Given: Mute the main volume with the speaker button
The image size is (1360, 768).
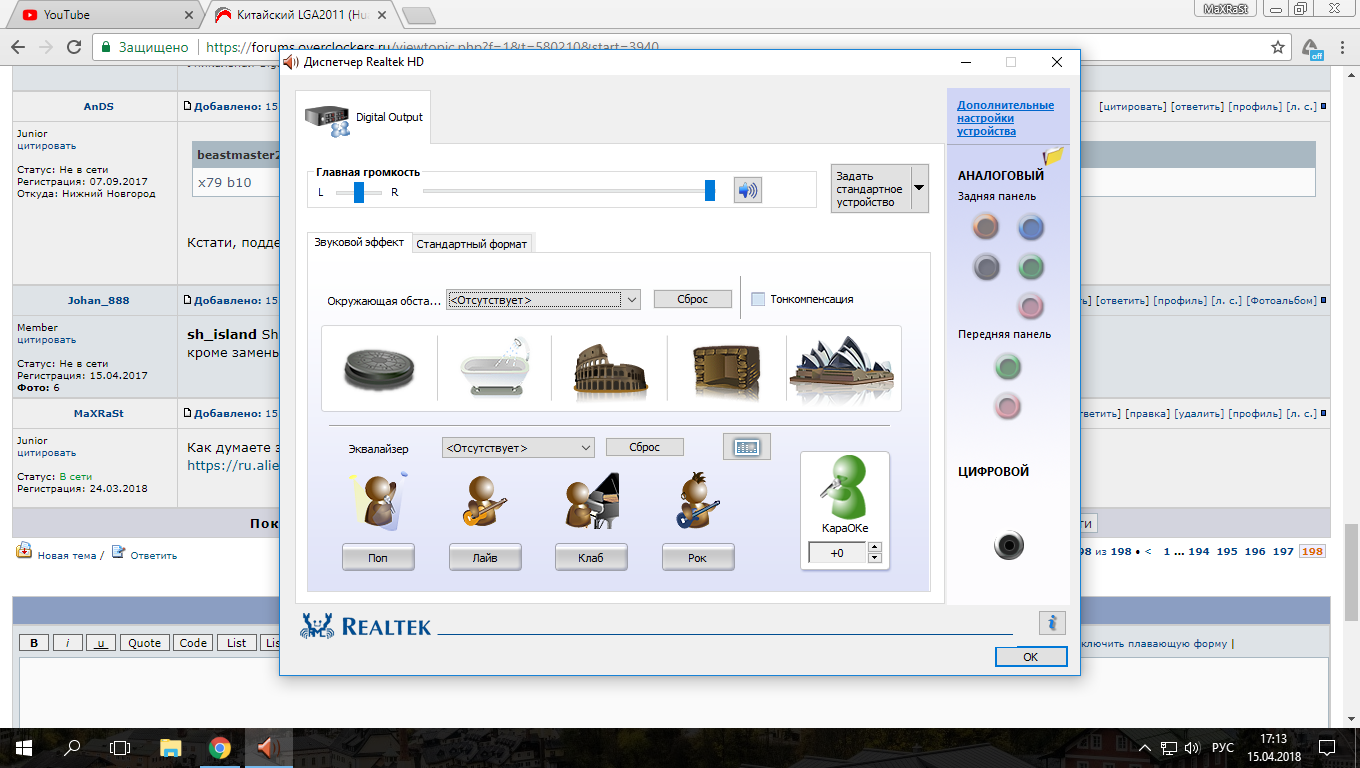Looking at the screenshot, I should coord(747,190).
